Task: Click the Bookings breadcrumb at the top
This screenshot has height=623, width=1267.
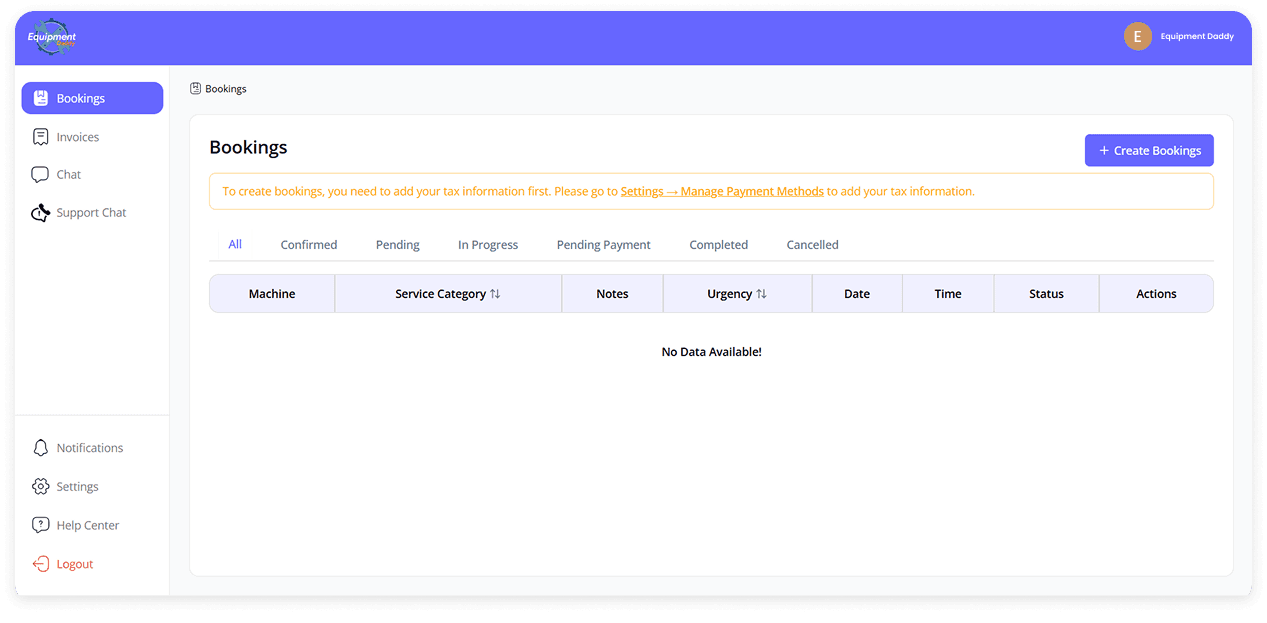Action: point(225,89)
